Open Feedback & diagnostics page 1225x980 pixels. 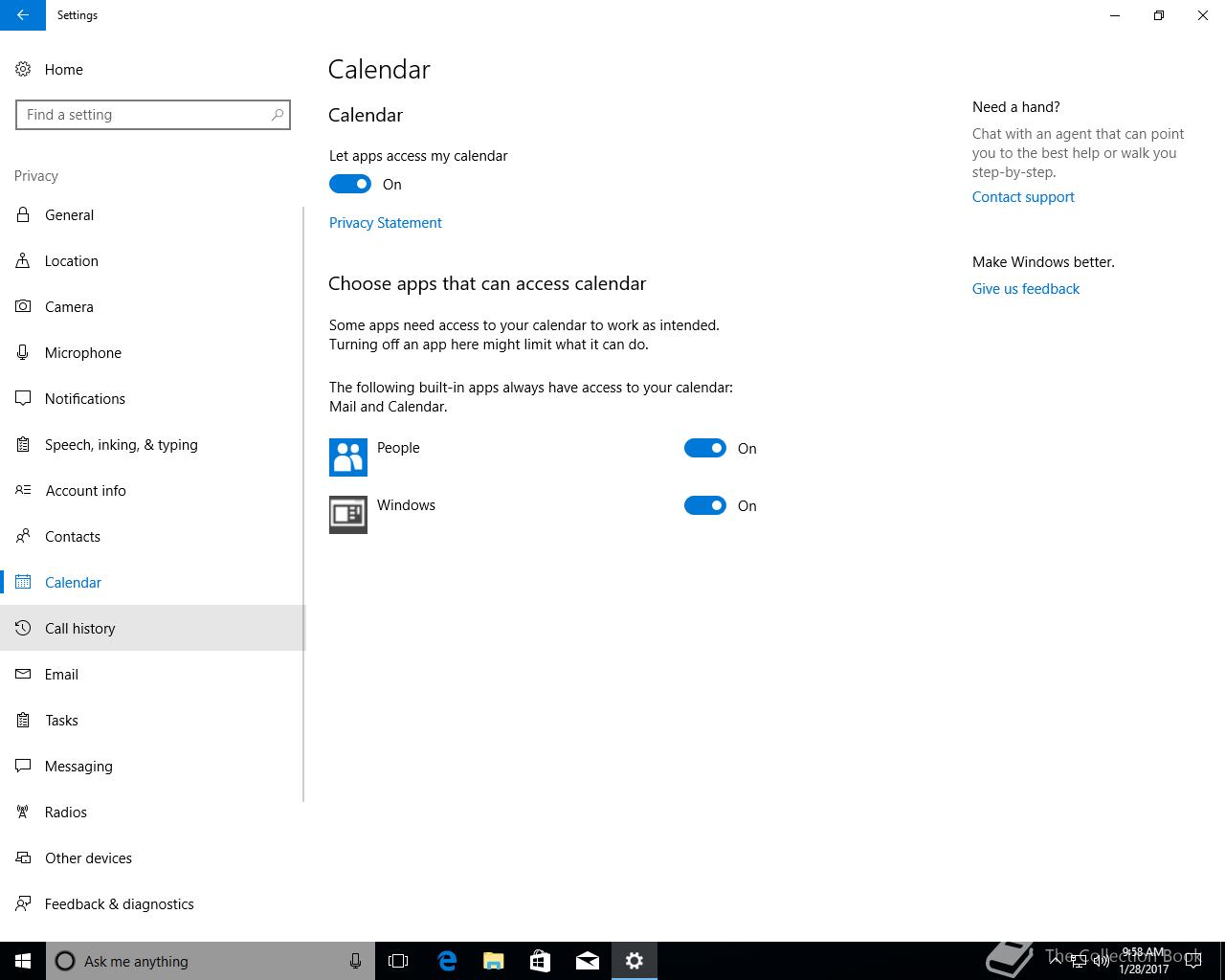[153, 903]
